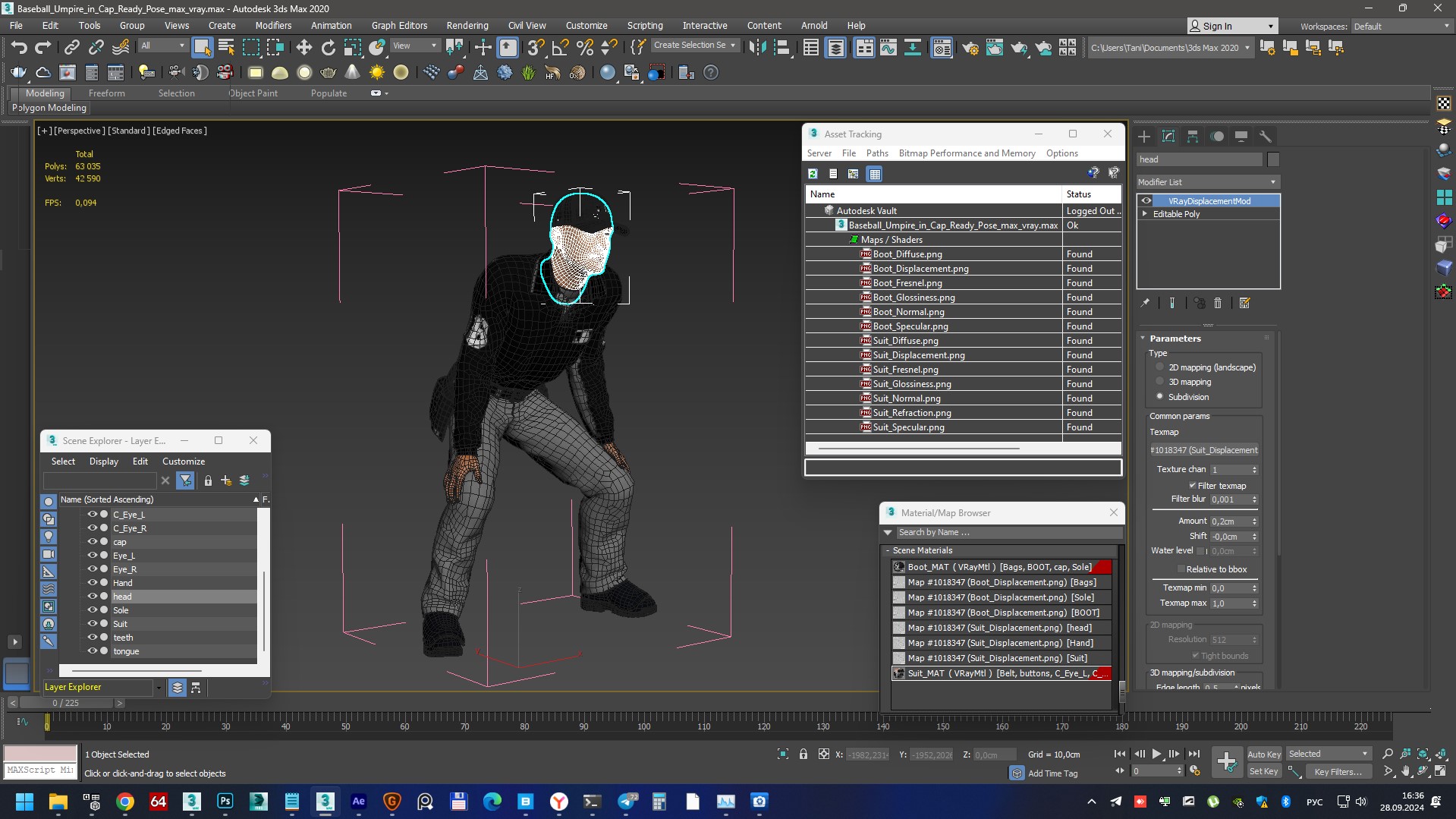Select the Move tool in toolbar

click(x=303, y=48)
